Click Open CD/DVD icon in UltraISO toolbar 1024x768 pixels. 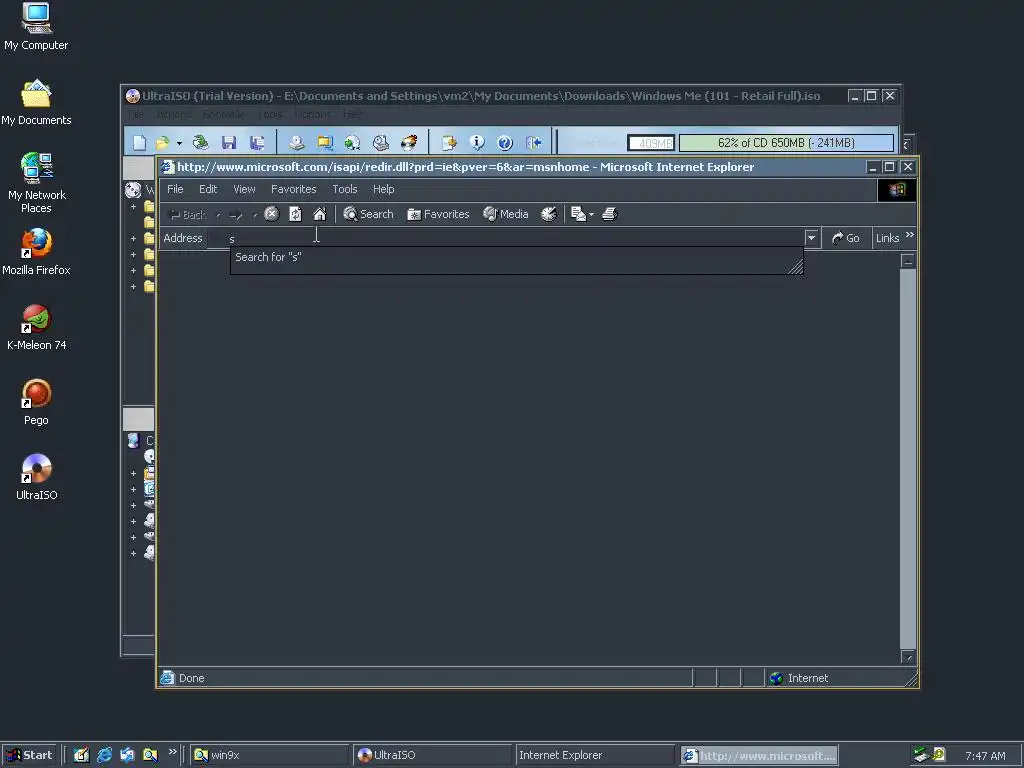click(x=200, y=142)
